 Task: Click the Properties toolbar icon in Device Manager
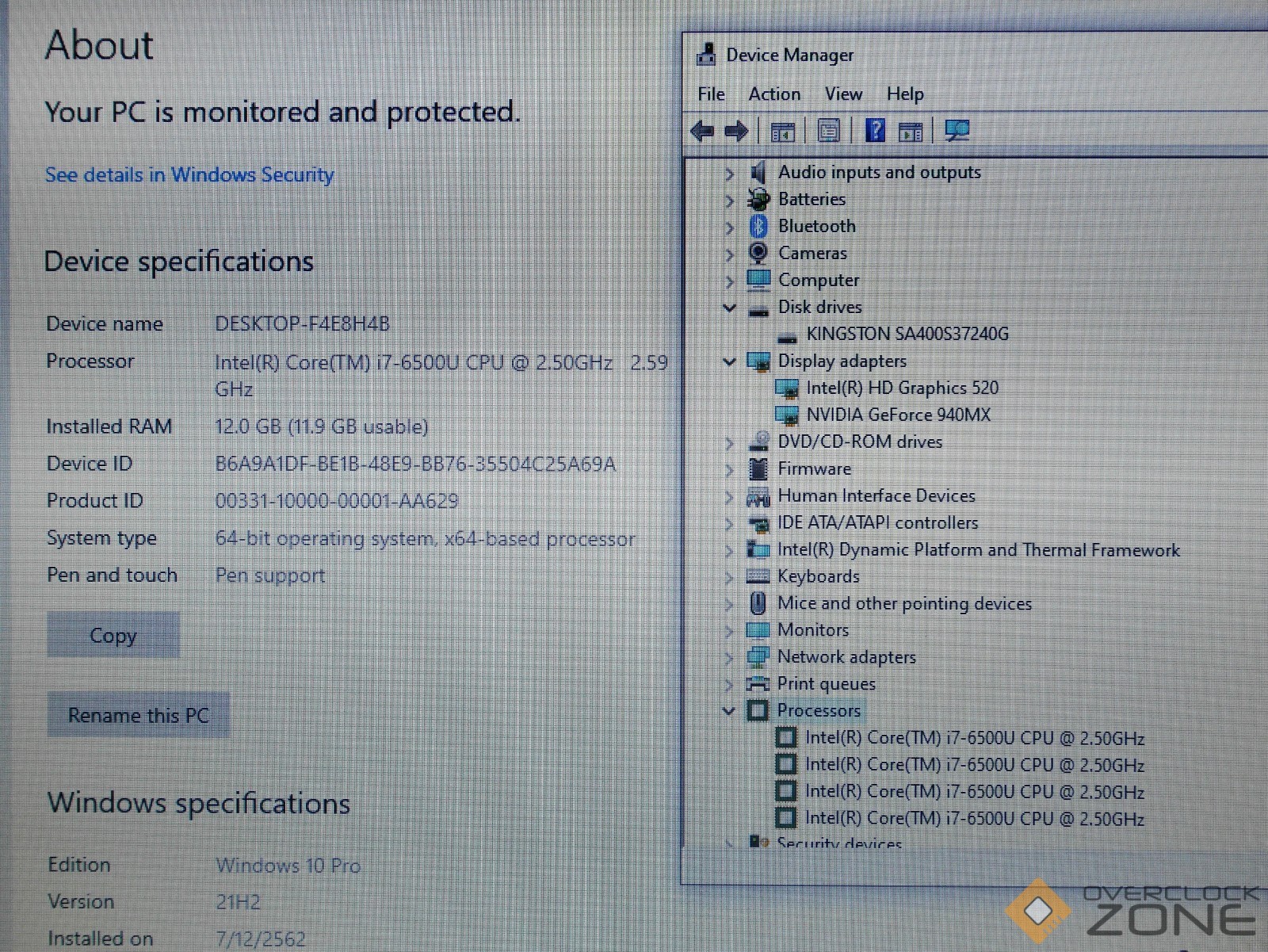click(829, 131)
